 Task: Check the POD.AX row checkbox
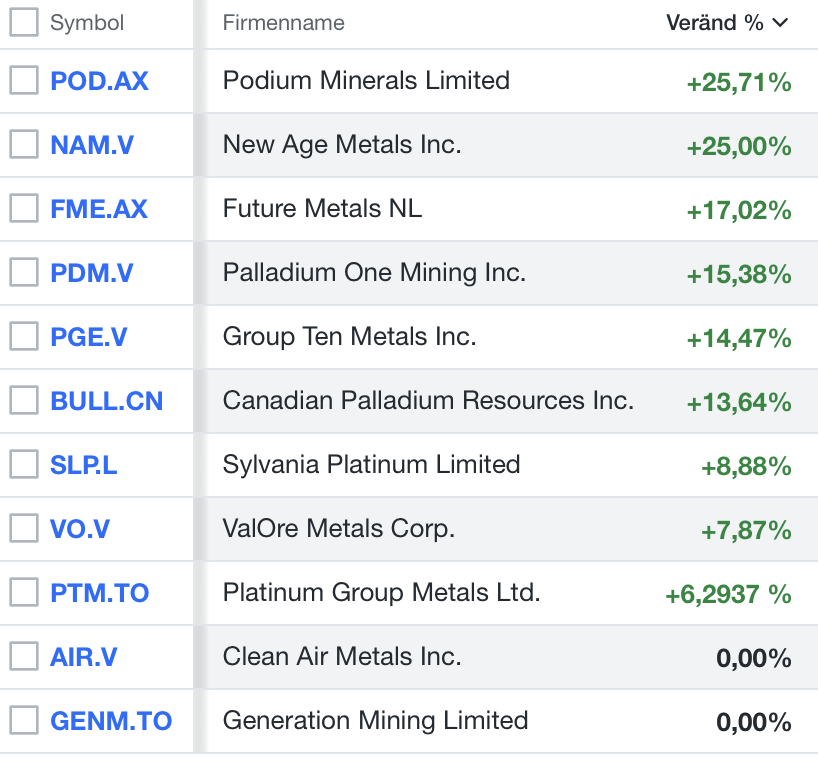pos(24,81)
